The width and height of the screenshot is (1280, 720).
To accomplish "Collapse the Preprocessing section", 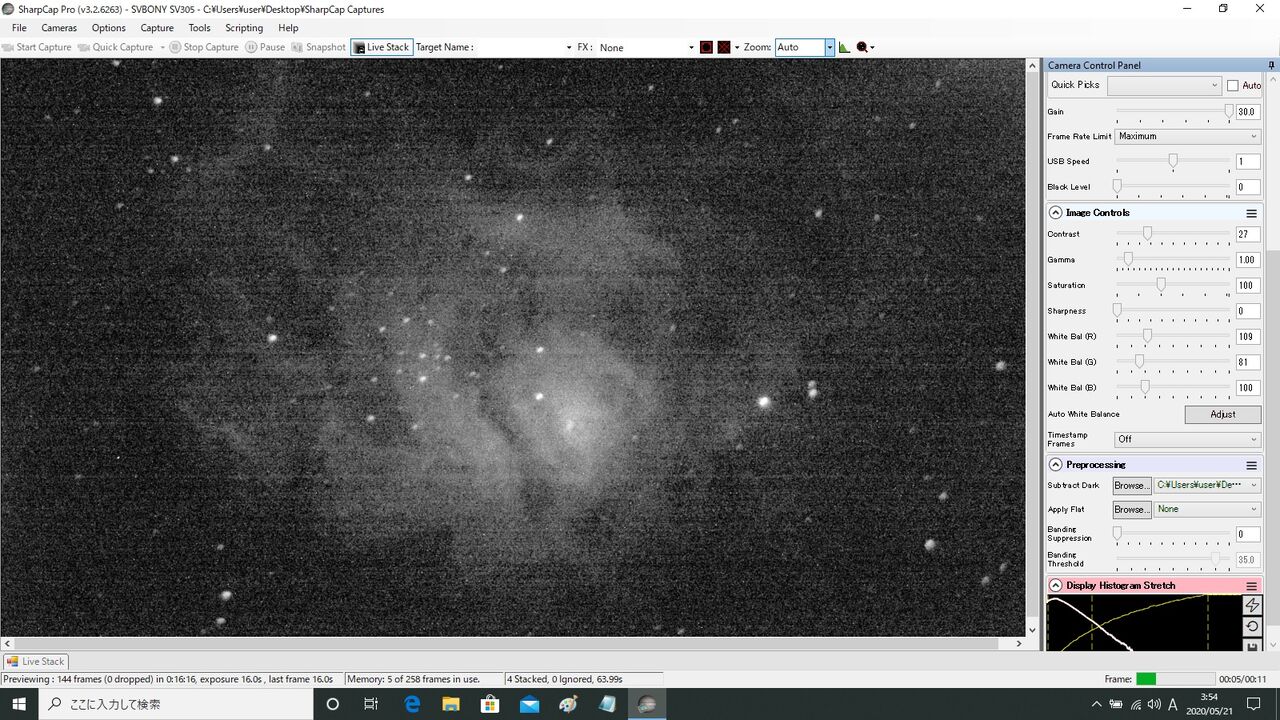I will coord(1055,465).
